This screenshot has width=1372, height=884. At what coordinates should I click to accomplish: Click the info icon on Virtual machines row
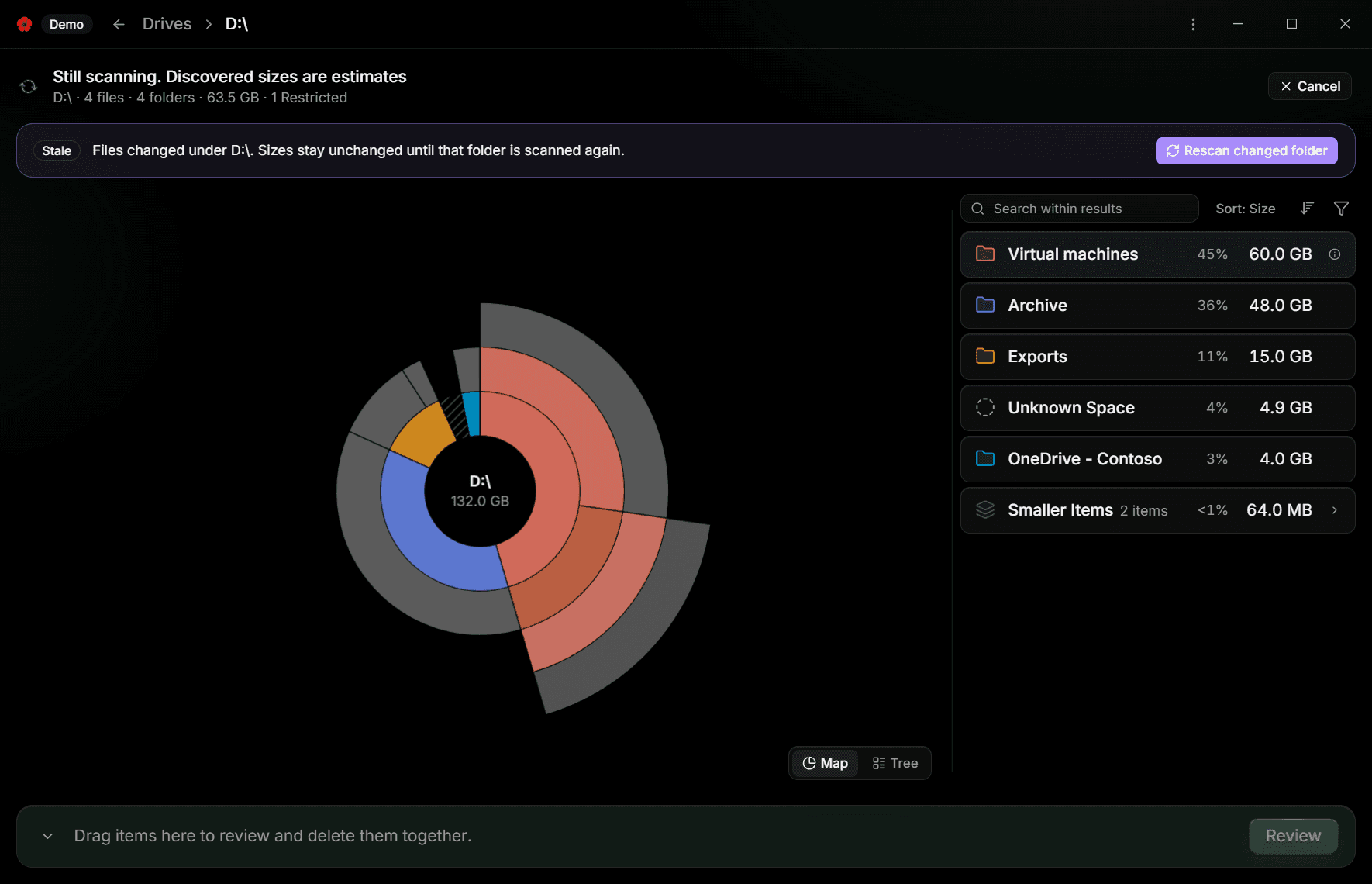(x=1334, y=254)
